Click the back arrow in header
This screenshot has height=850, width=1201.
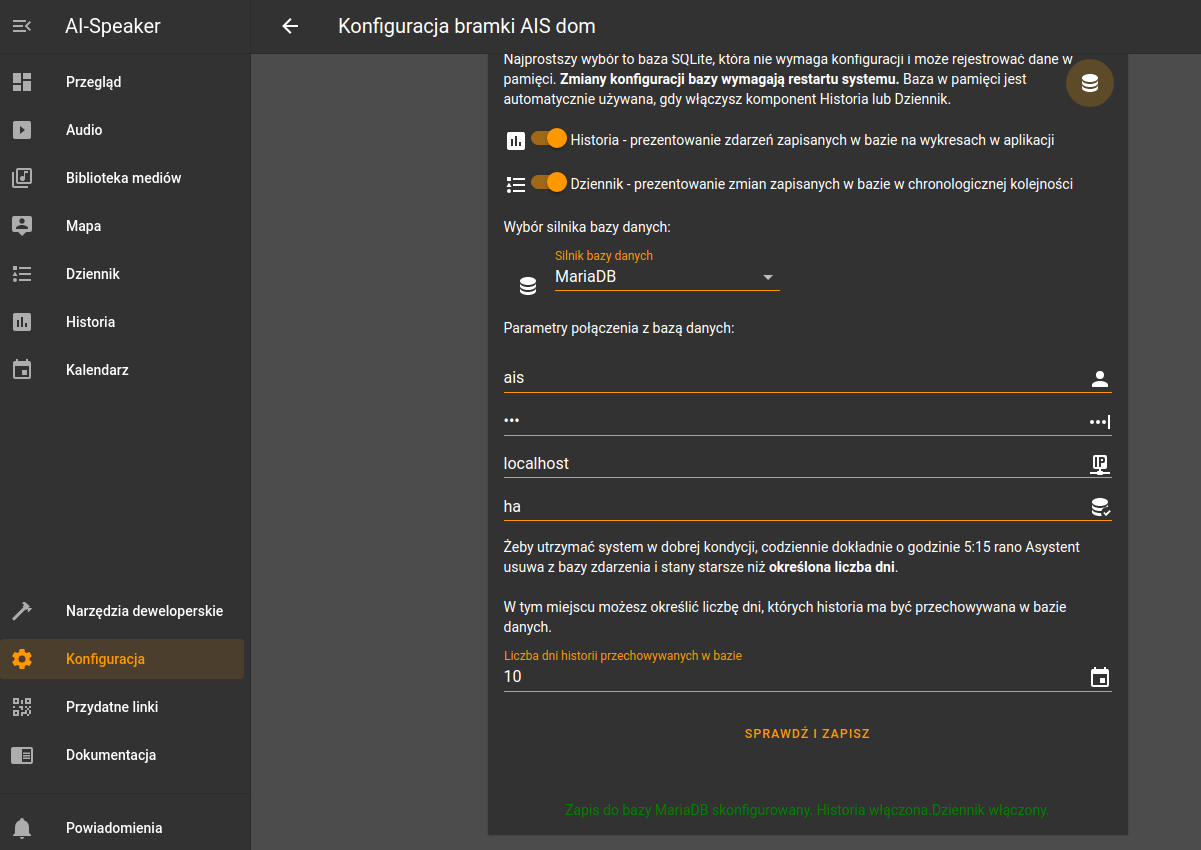coord(290,27)
